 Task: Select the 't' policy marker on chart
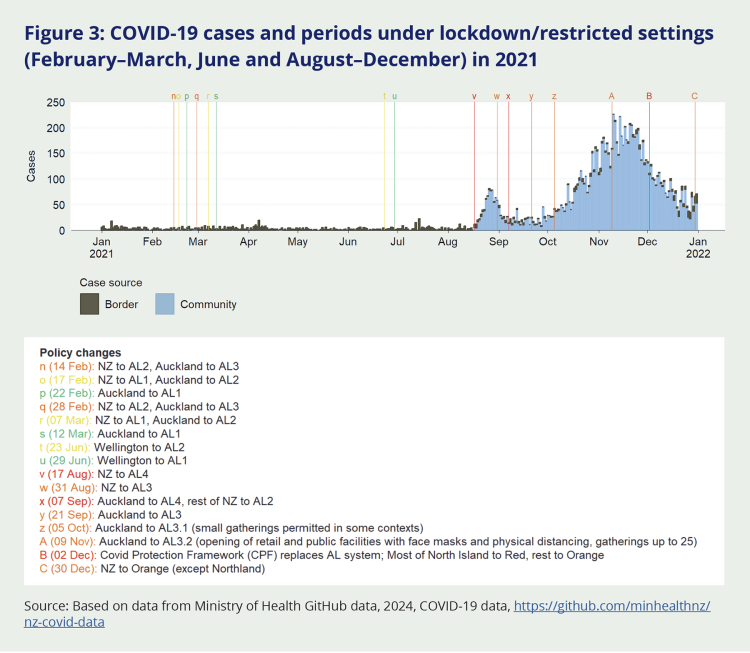point(384,96)
